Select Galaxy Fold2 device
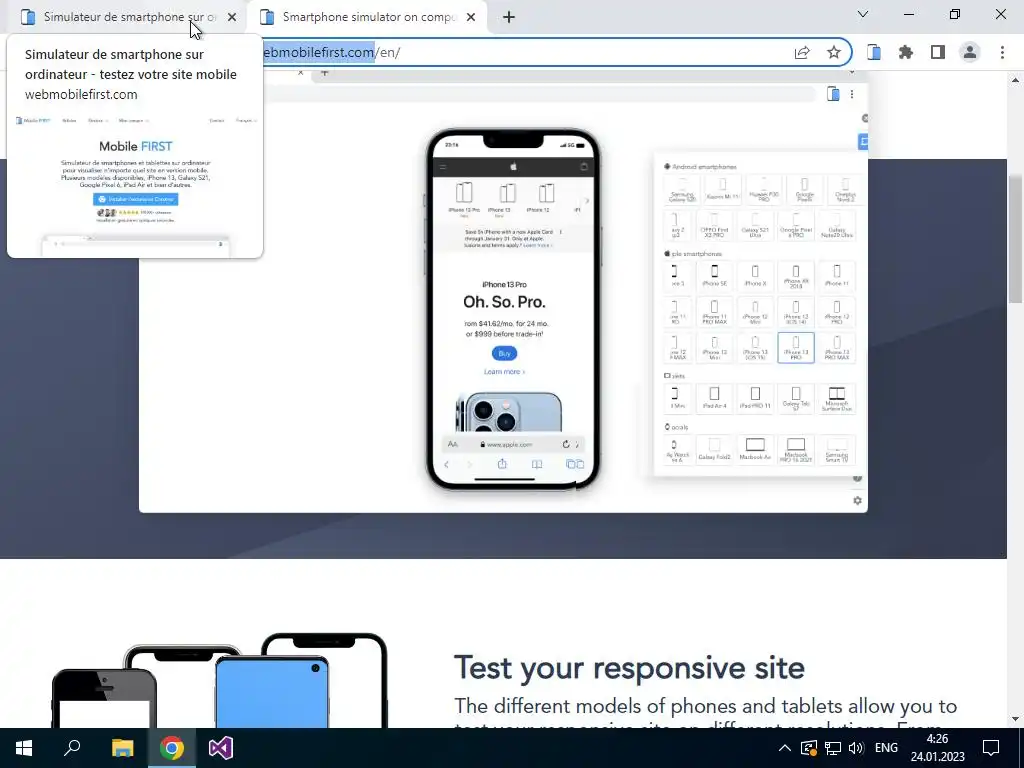Image resolution: width=1024 pixels, height=768 pixels. pyautogui.click(x=714, y=449)
